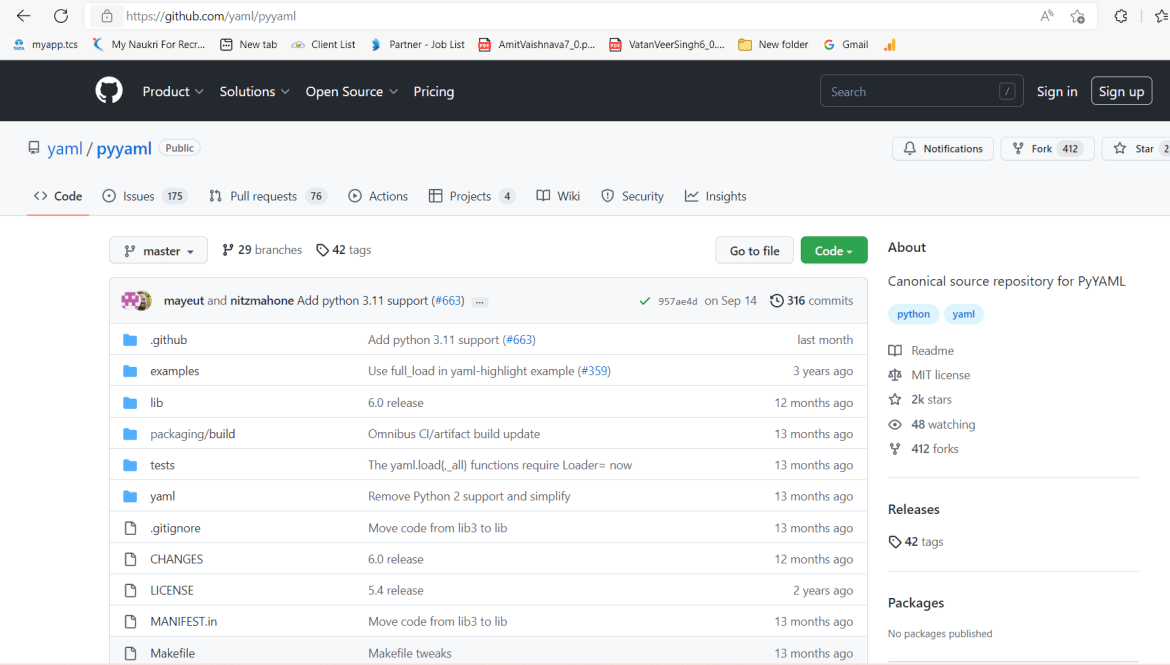Open the Pricing page

434,91
